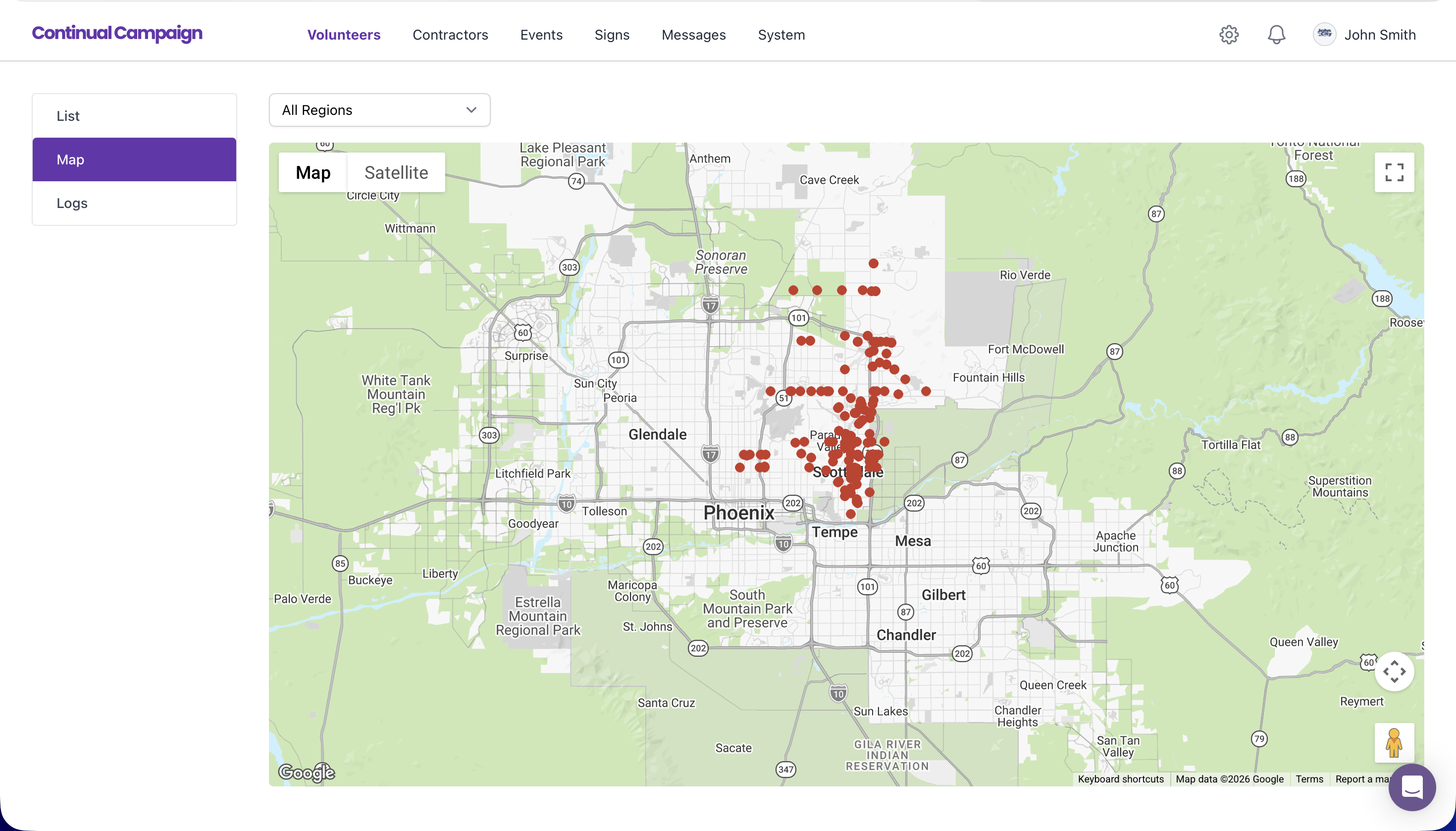The width and height of the screenshot is (1456, 831).
Task: Go to the Events nav tab
Action: coord(541,35)
